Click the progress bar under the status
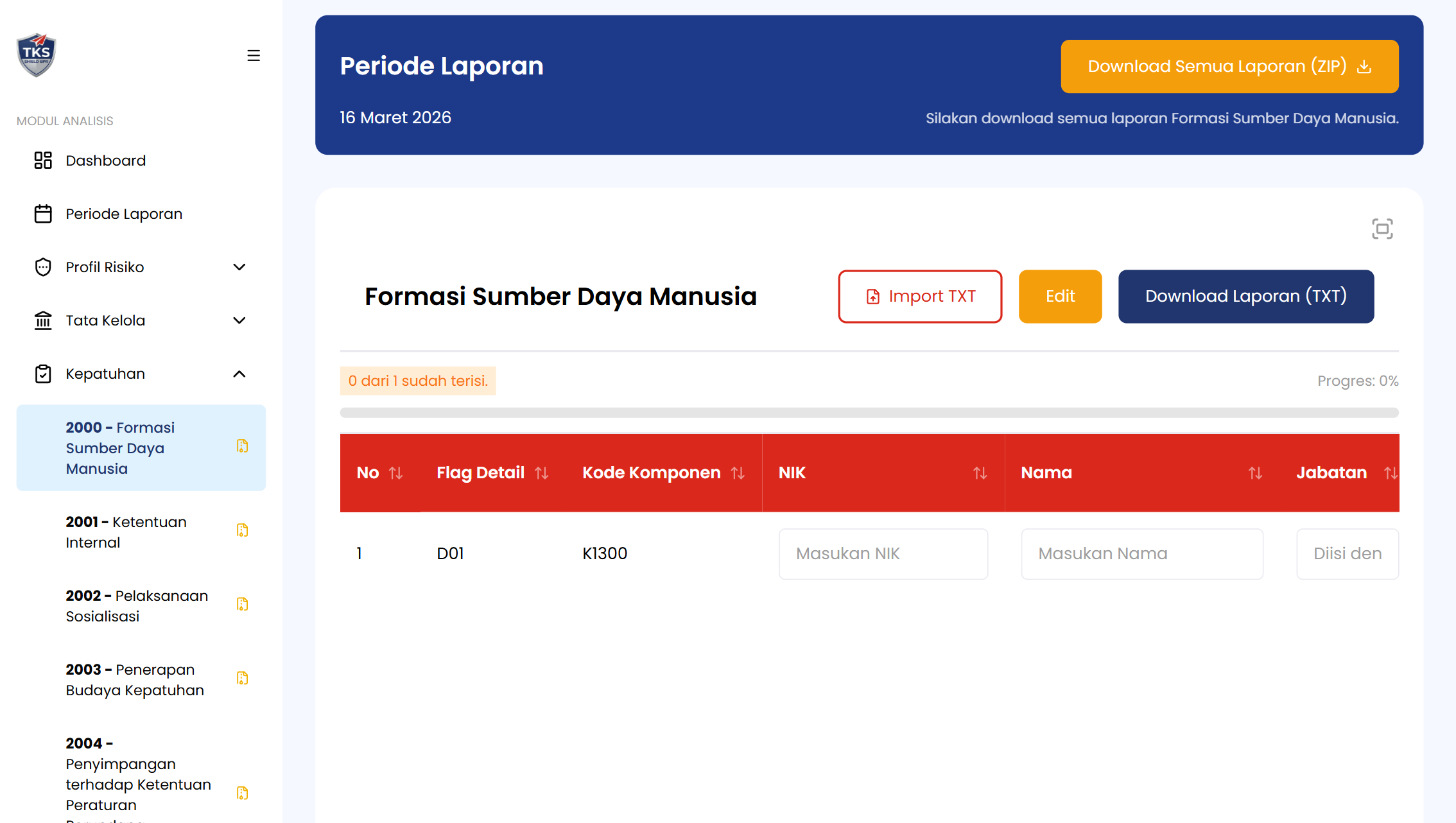The image size is (1456, 823). click(x=869, y=413)
